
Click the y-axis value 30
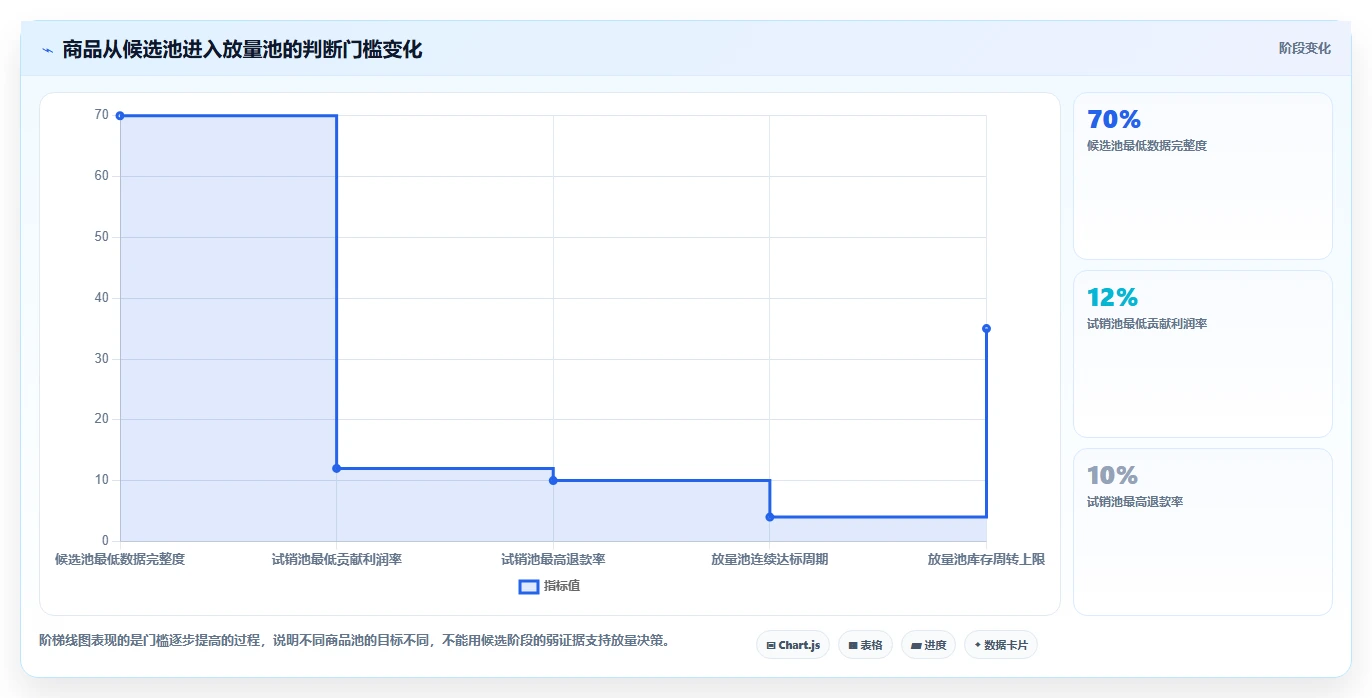point(101,359)
